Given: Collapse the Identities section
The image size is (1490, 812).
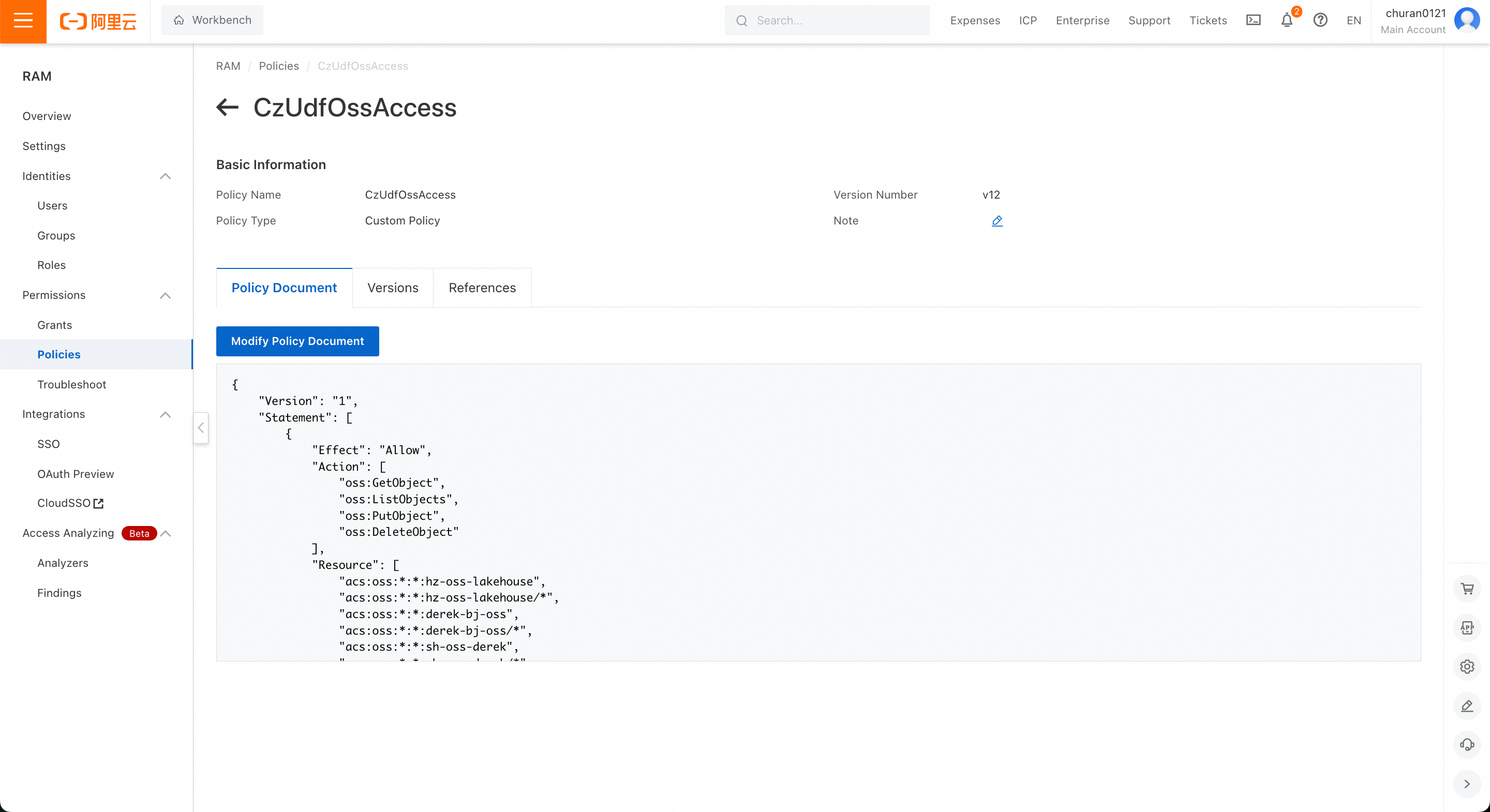Looking at the screenshot, I should [x=166, y=176].
